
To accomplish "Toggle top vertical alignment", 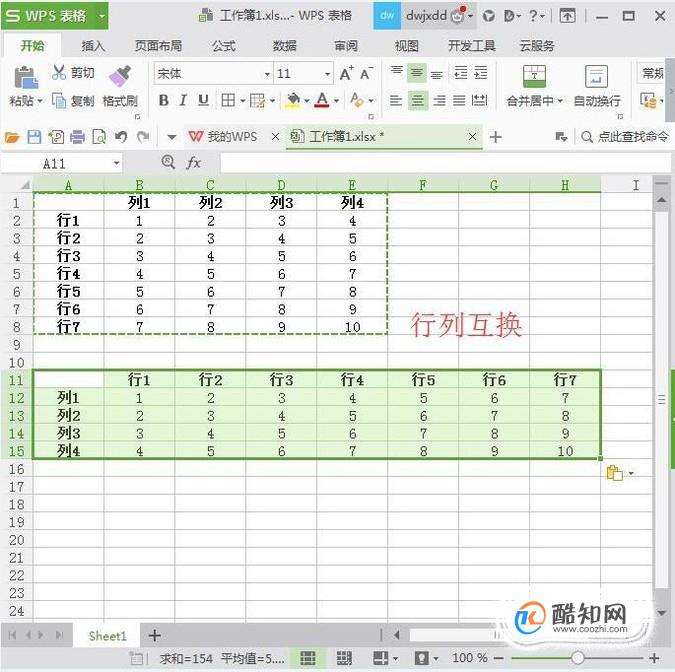I will pos(396,73).
